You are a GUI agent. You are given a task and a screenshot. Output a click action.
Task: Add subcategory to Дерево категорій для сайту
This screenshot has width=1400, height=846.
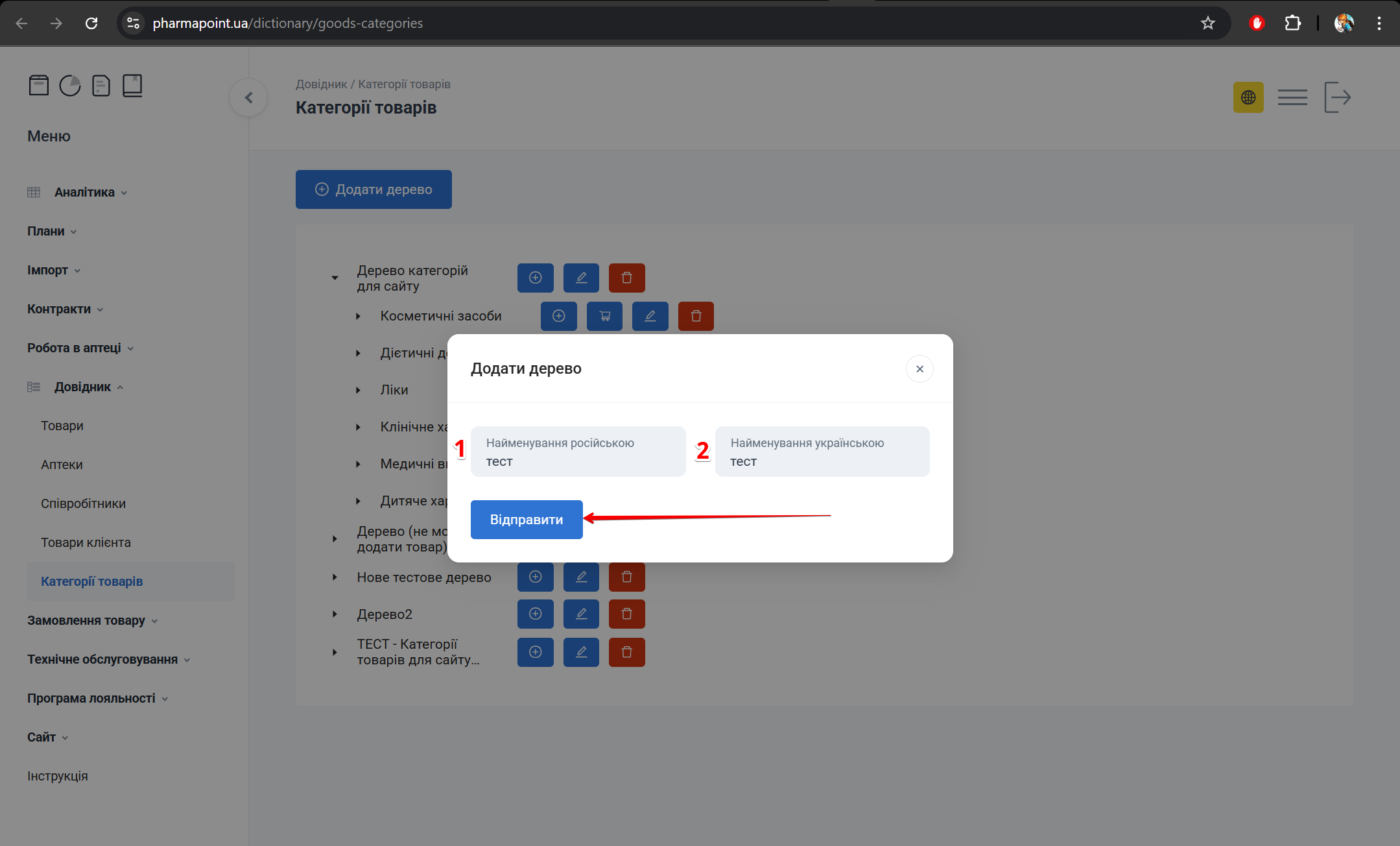535,278
